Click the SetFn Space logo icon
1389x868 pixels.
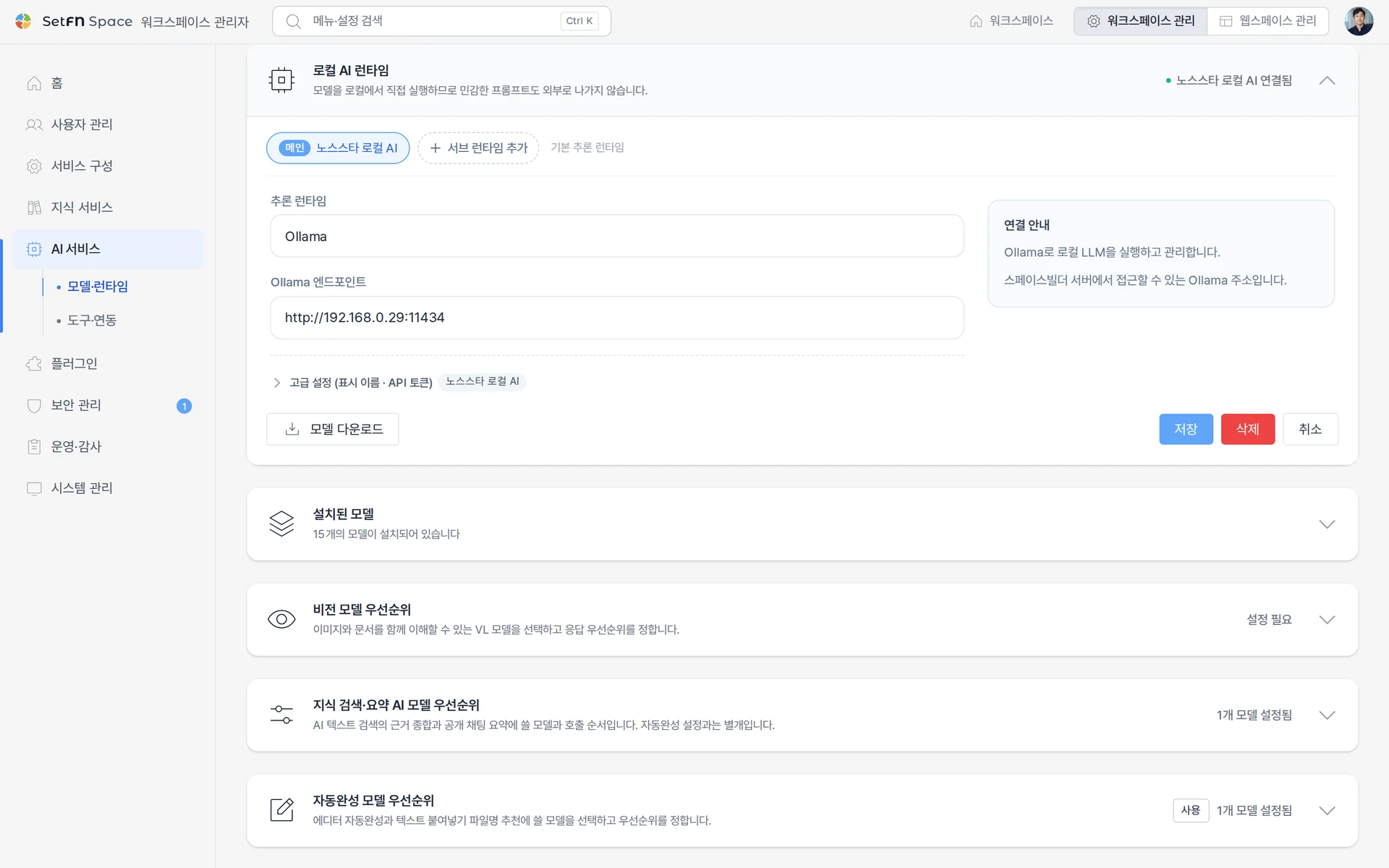tap(23, 21)
